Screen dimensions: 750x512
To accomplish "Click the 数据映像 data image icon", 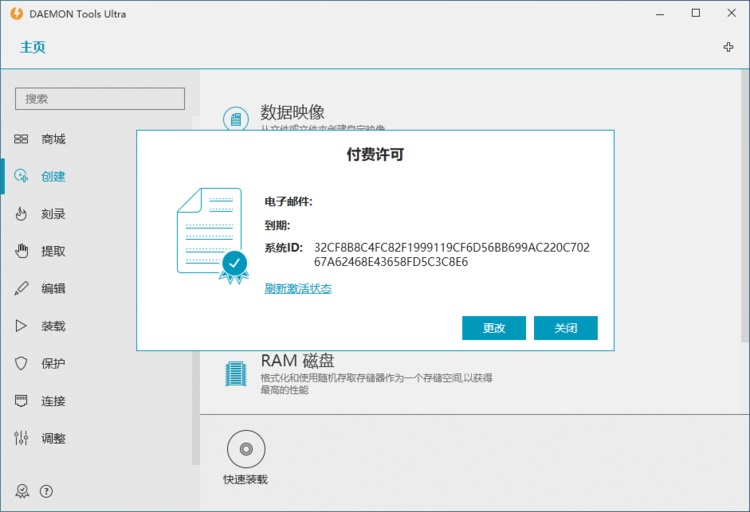I will (x=236, y=119).
